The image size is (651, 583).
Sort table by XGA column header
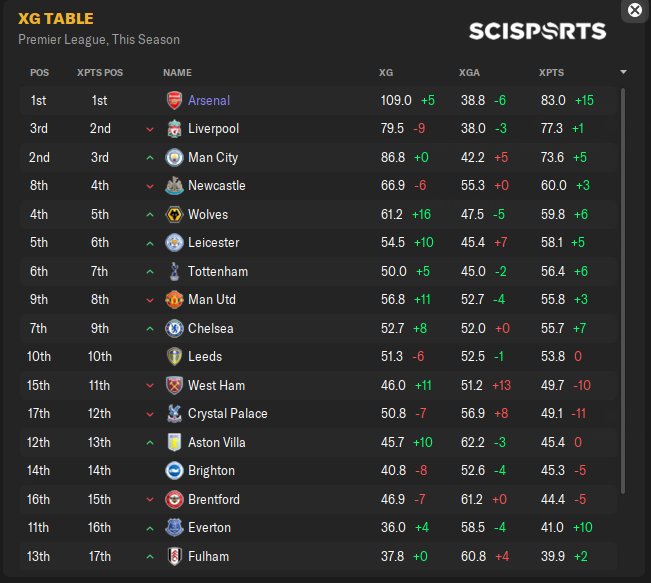(x=469, y=73)
